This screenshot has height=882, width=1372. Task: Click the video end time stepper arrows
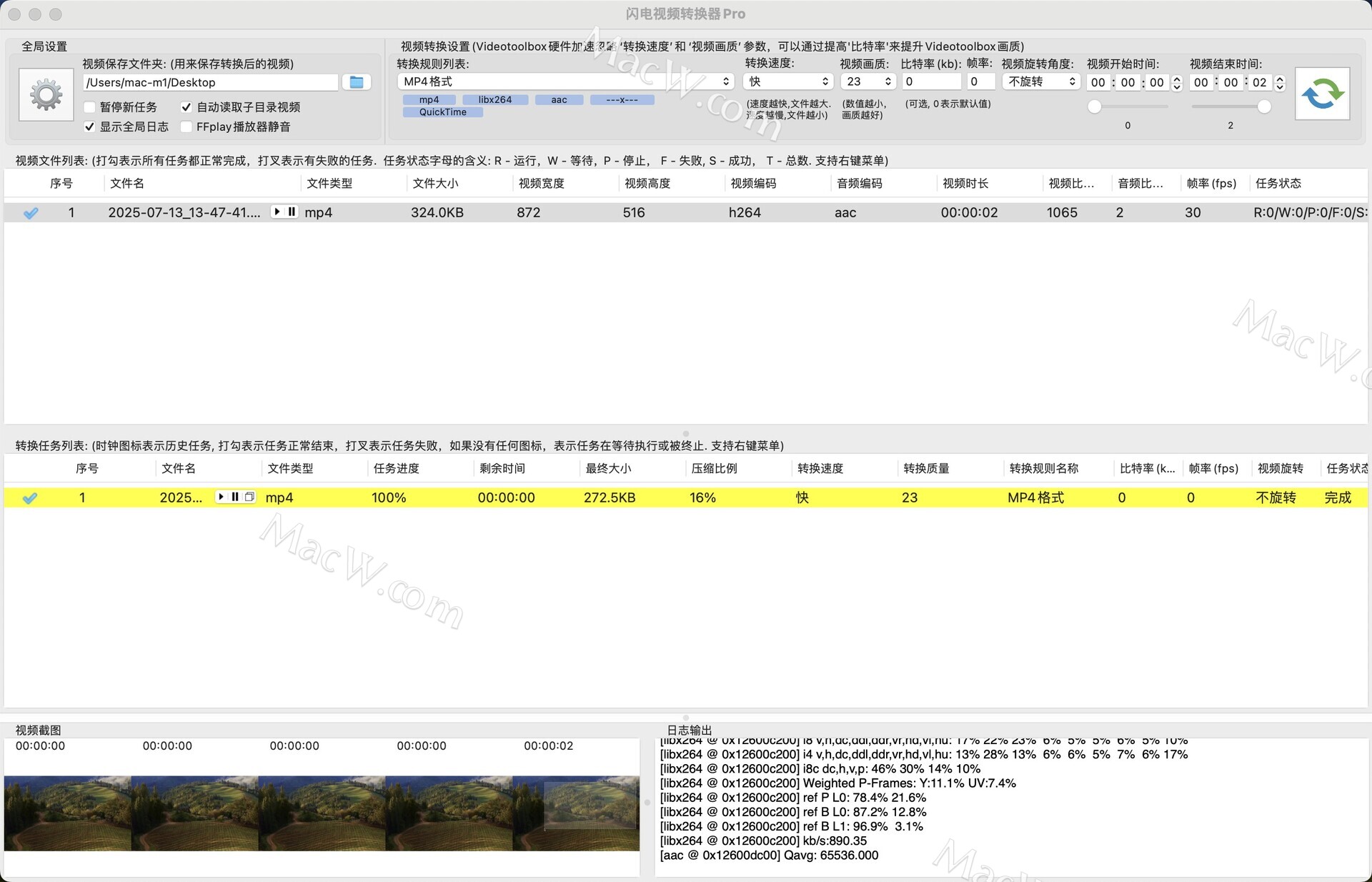(1280, 82)
